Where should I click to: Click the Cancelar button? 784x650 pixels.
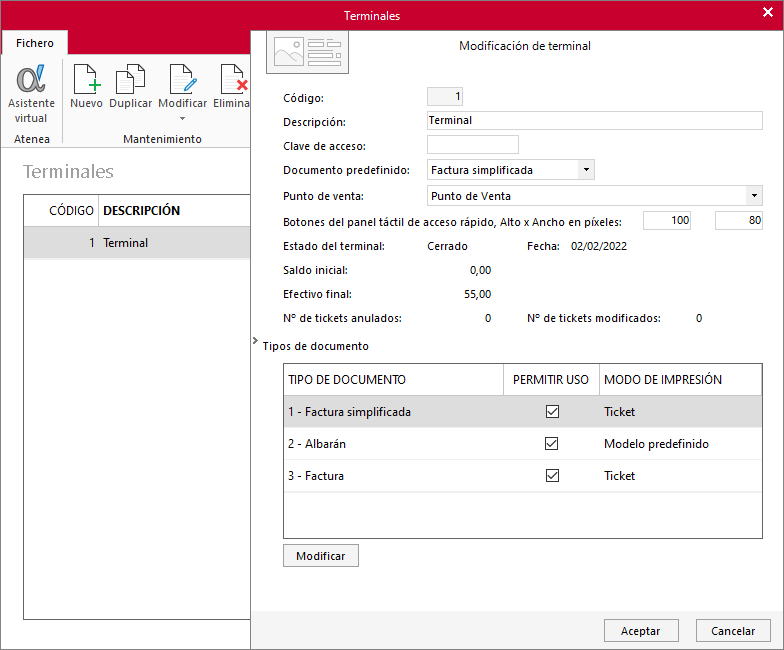tap(733, 631)
